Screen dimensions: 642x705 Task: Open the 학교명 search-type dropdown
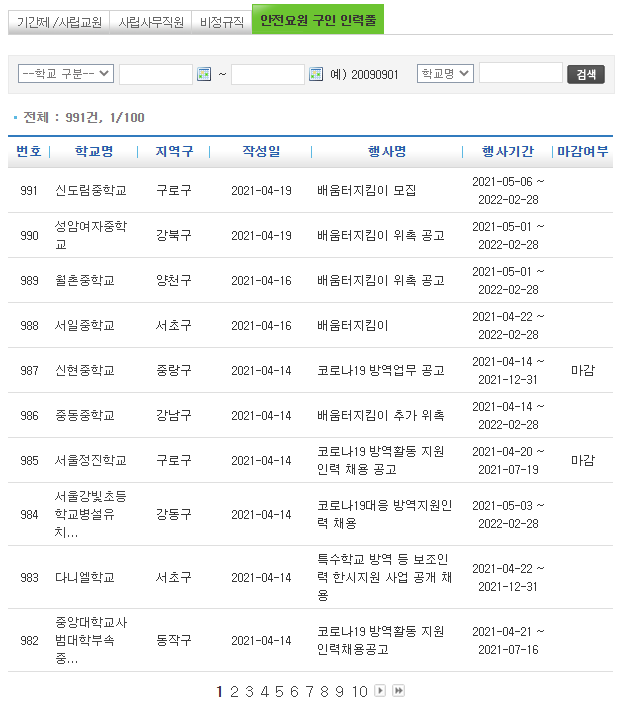click(445, 73)
